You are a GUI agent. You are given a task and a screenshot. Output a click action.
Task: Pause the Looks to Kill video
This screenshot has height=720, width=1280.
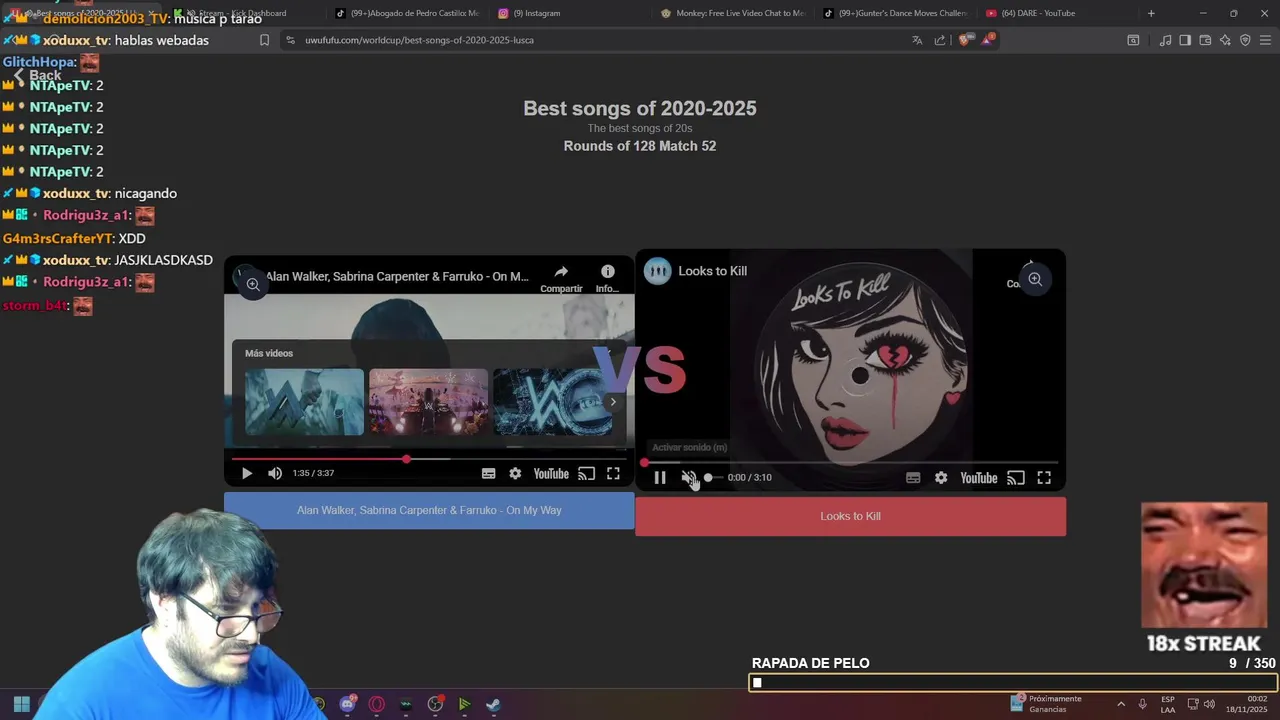pos(660,478)
